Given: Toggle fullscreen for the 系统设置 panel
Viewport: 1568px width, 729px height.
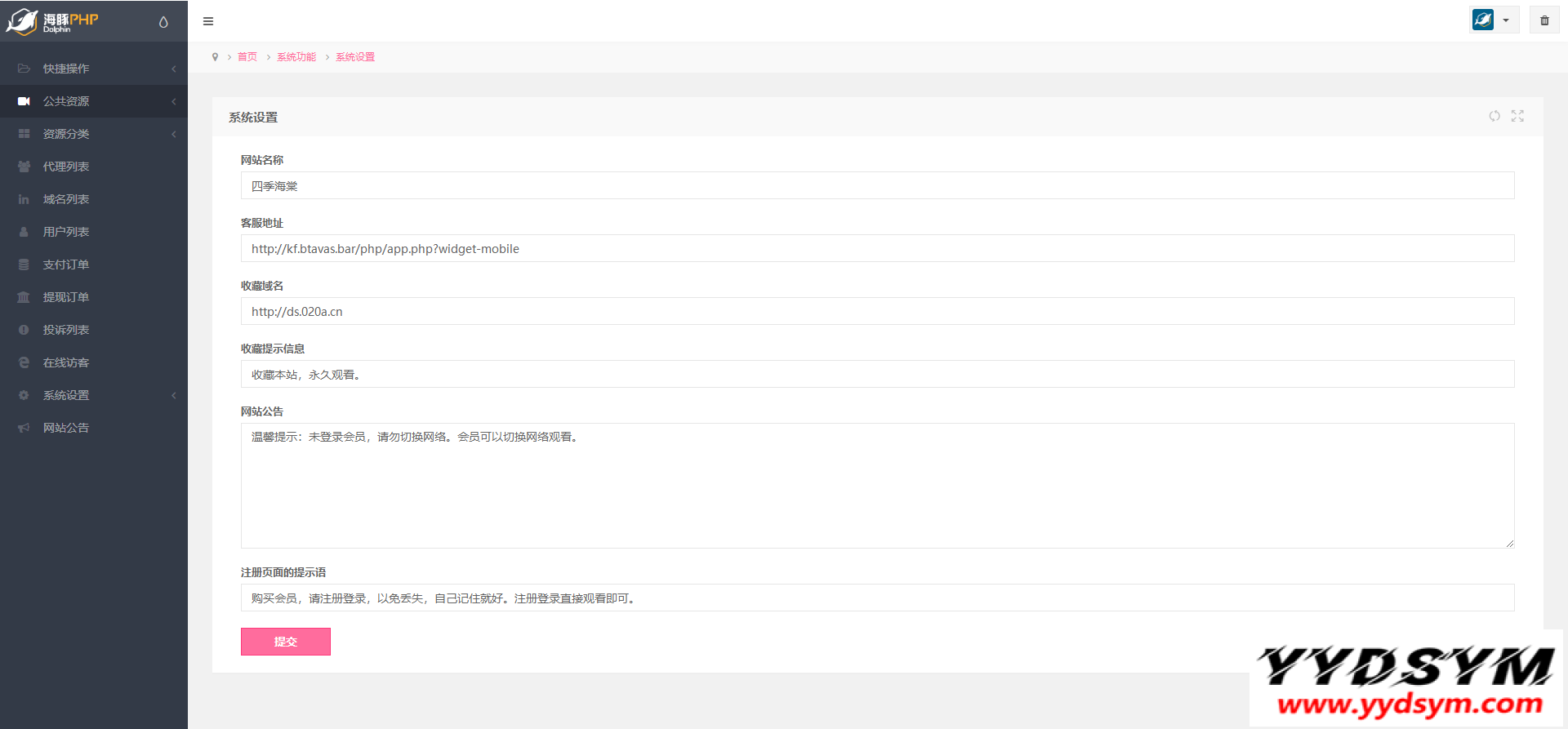Looking at the screenshot, I should 1517,116.
